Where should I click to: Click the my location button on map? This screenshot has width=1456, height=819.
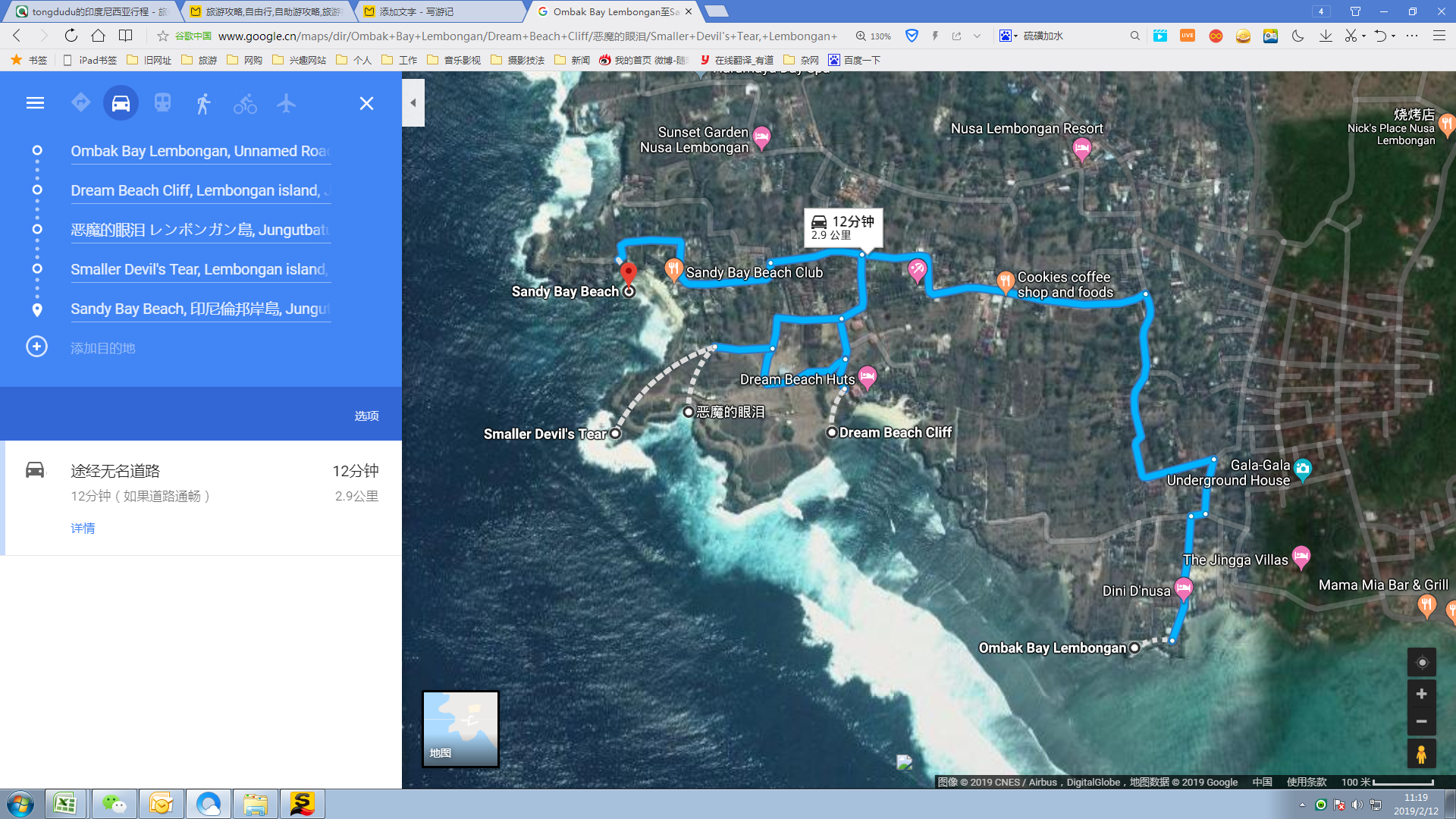(1422, 662)
